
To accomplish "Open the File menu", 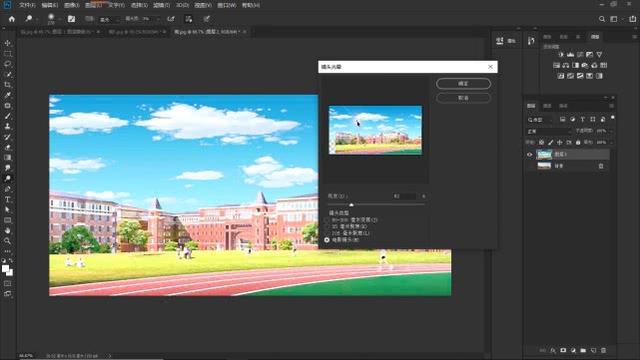I will pos(27,5).
